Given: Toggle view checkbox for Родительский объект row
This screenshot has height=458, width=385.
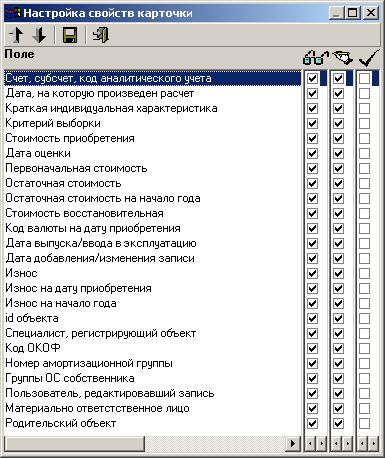Looking at the screenshot, I should pos(312,424).
